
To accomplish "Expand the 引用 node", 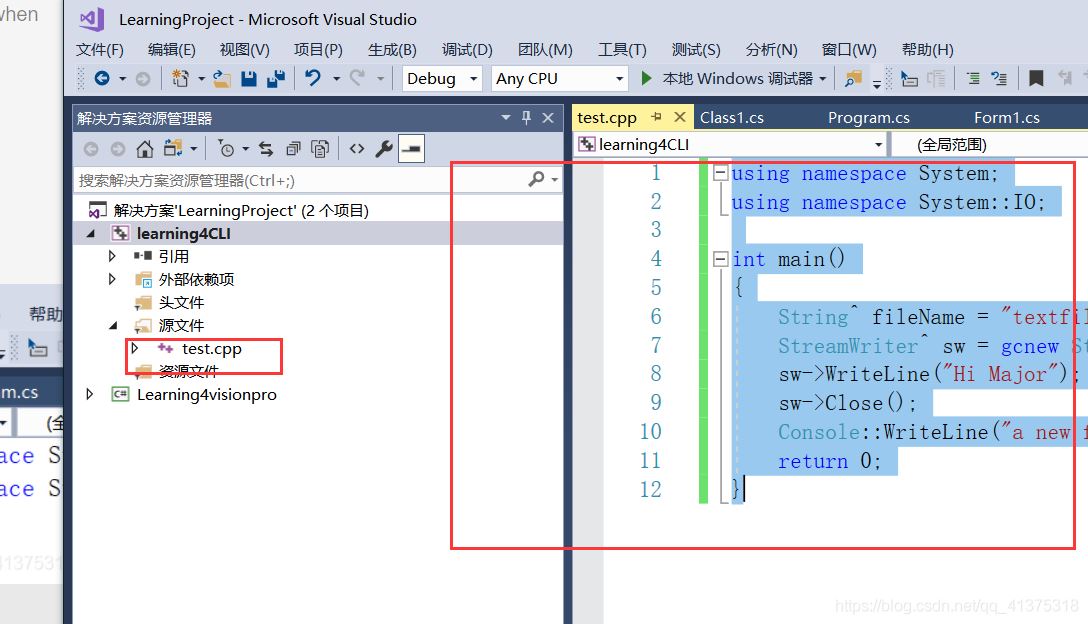I will (x=112, y=256).
